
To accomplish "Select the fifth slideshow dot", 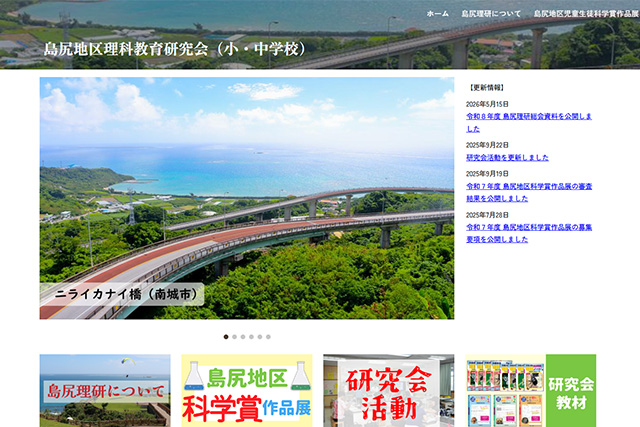I will coord(260,337).
